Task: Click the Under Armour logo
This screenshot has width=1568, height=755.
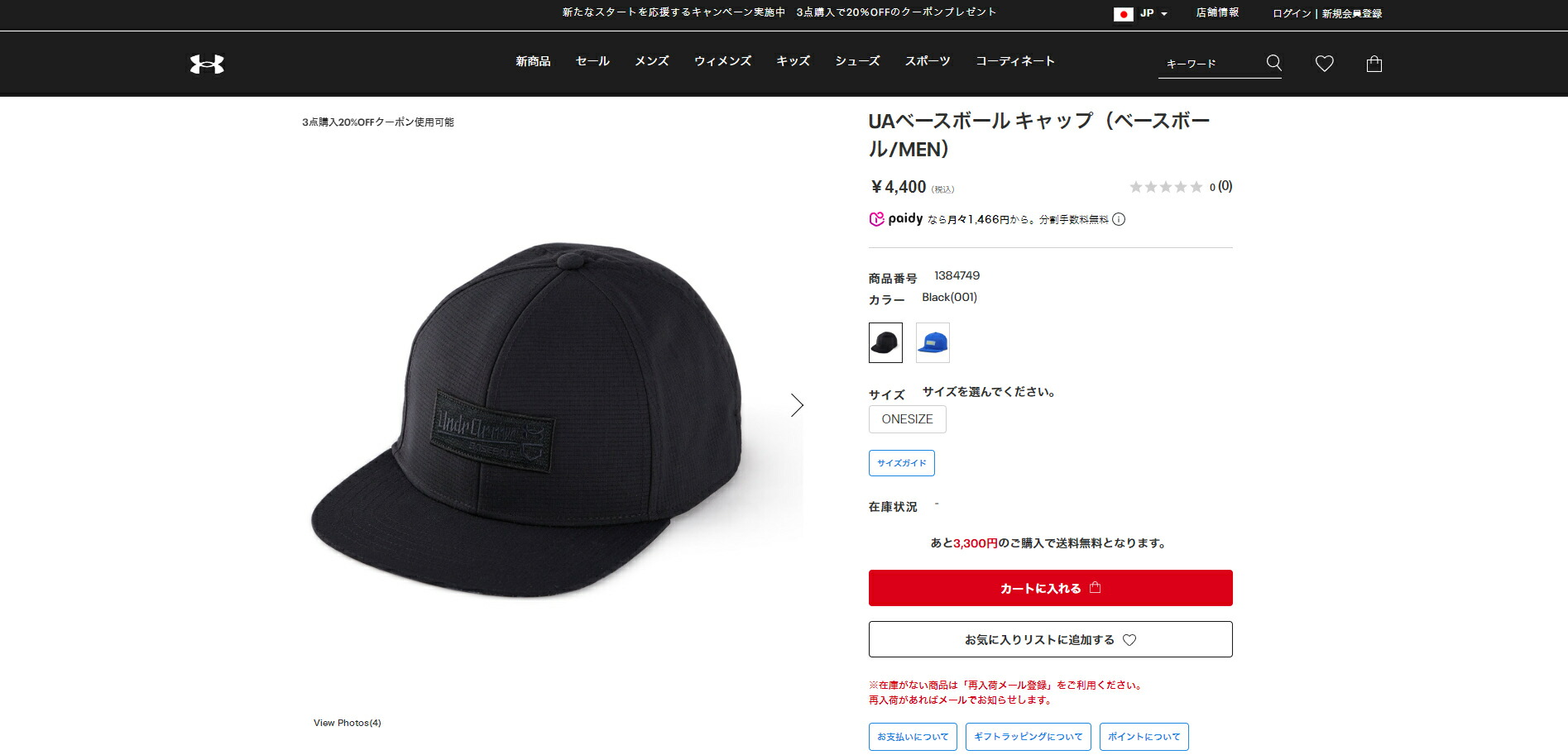Action: coord(207,64)
